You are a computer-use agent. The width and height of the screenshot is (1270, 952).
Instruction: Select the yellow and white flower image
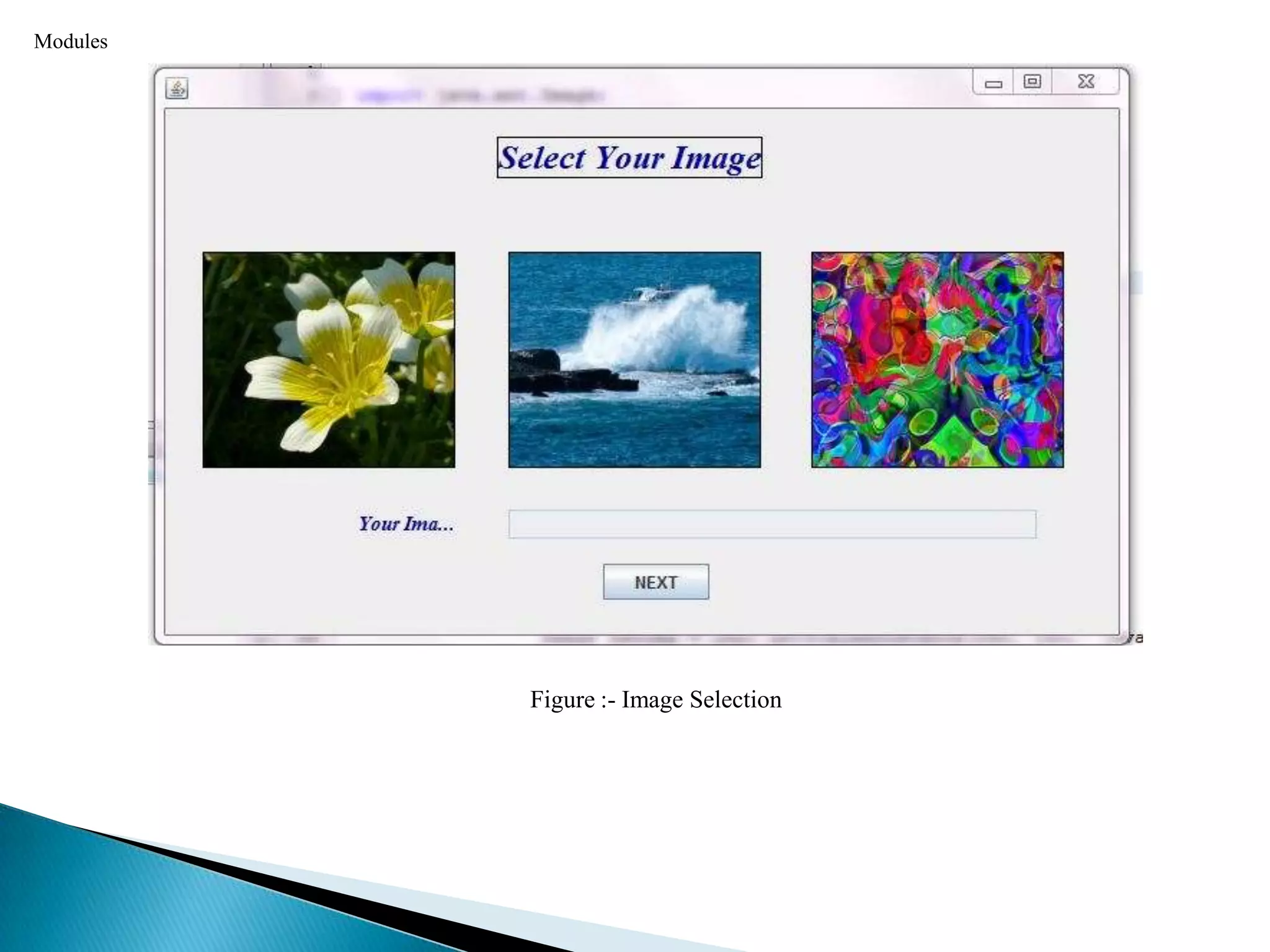point(329,359)
